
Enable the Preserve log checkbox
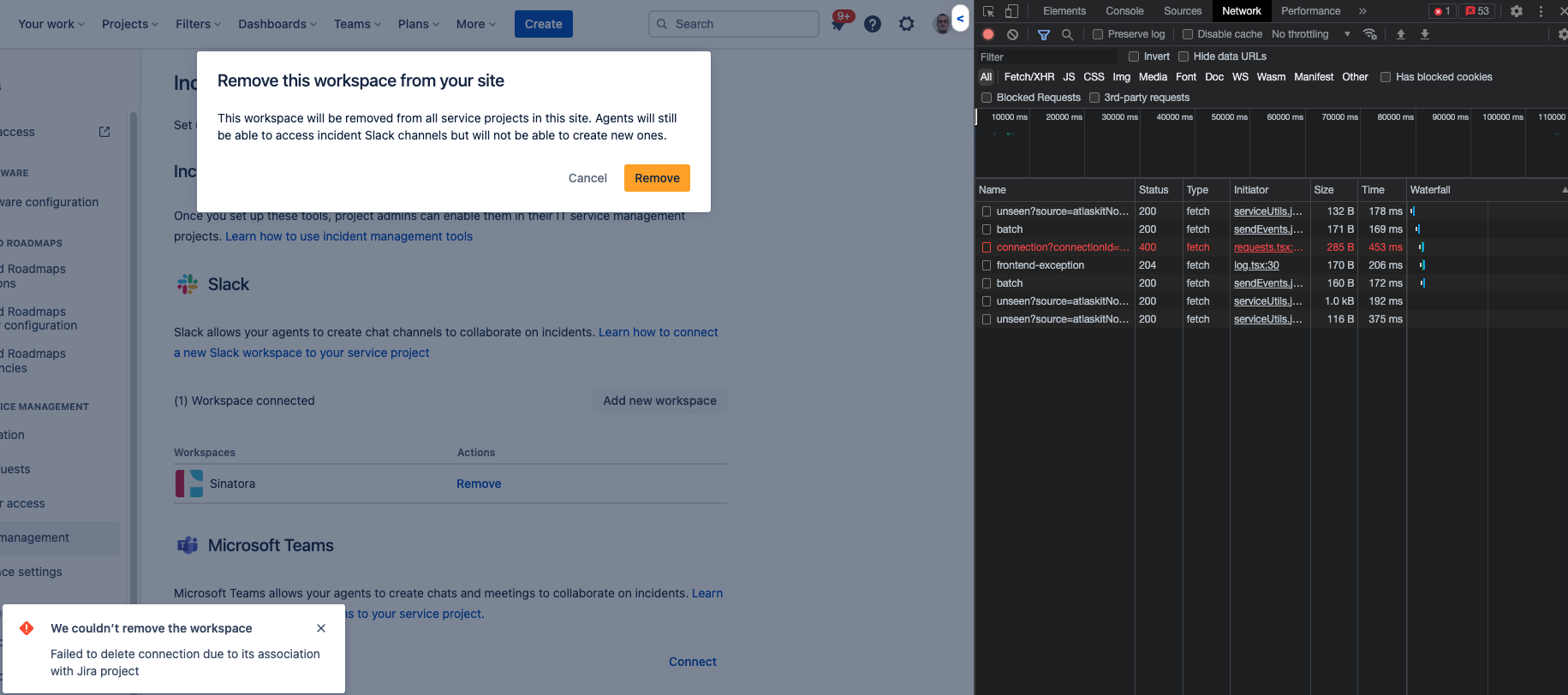(x=1098, y=34)
